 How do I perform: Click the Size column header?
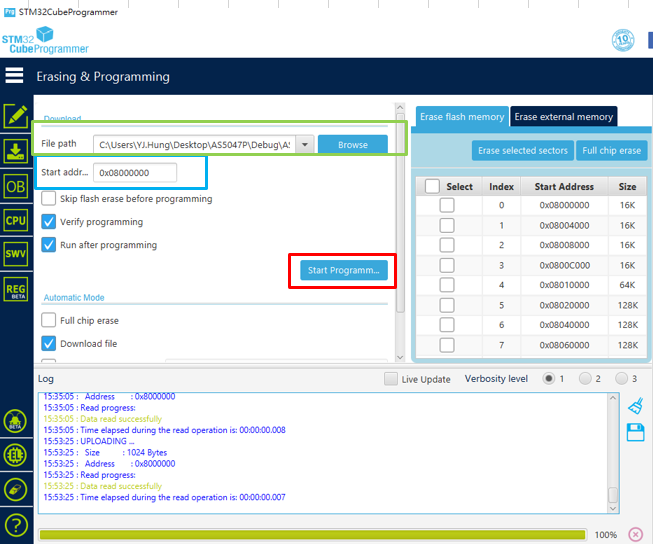pyautogui.click(x=627, y=187)
